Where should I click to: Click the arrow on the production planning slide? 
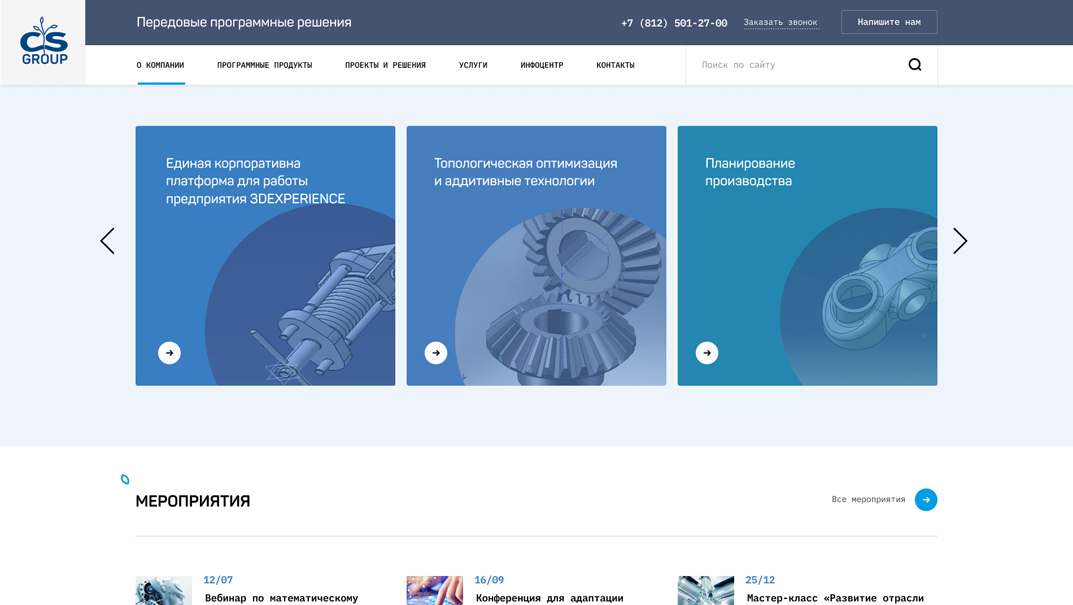(707, 352)
